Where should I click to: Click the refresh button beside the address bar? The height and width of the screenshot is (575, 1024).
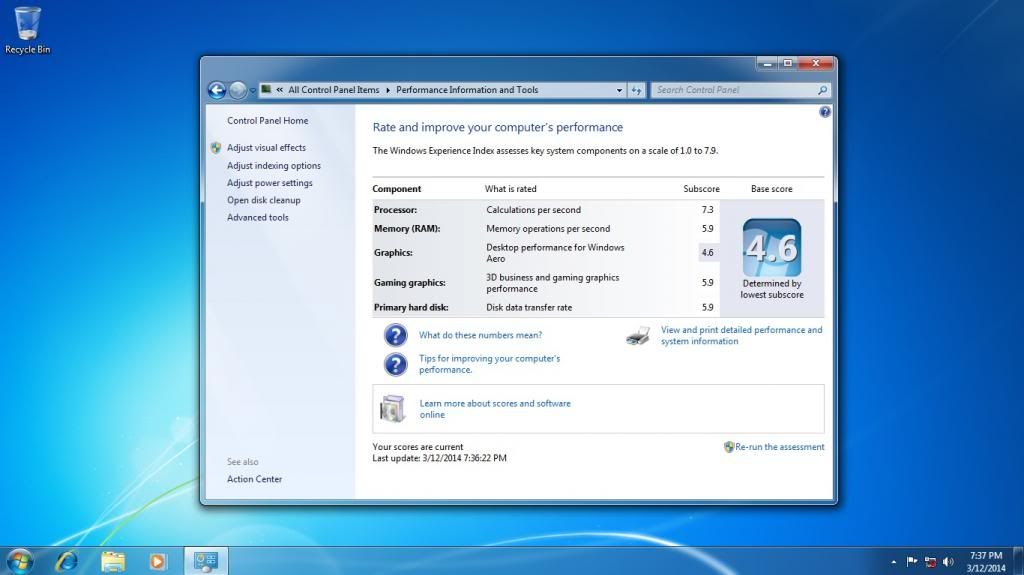pos(637,90)
